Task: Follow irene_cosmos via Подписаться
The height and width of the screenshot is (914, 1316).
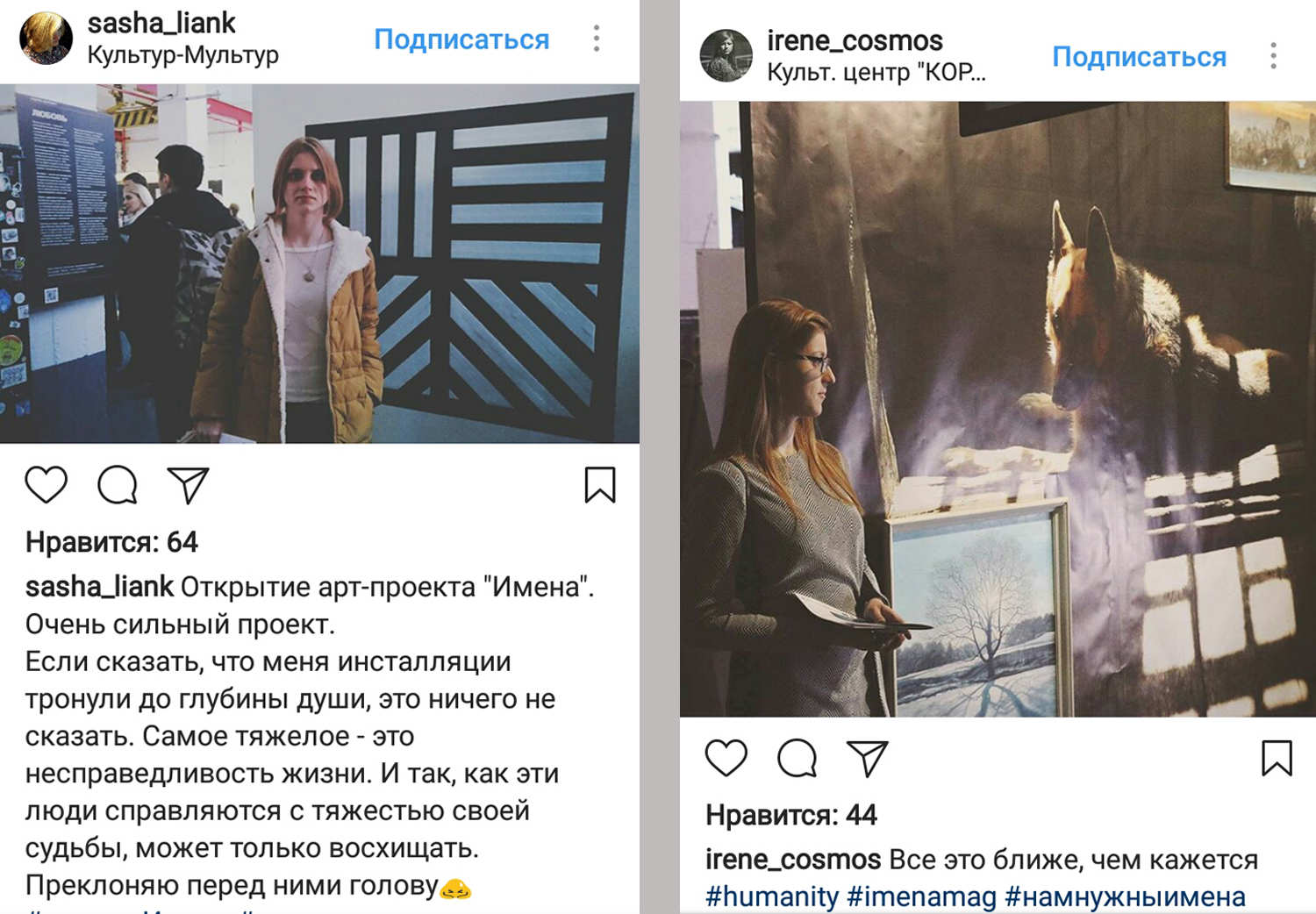Action: coord(1139,57)
